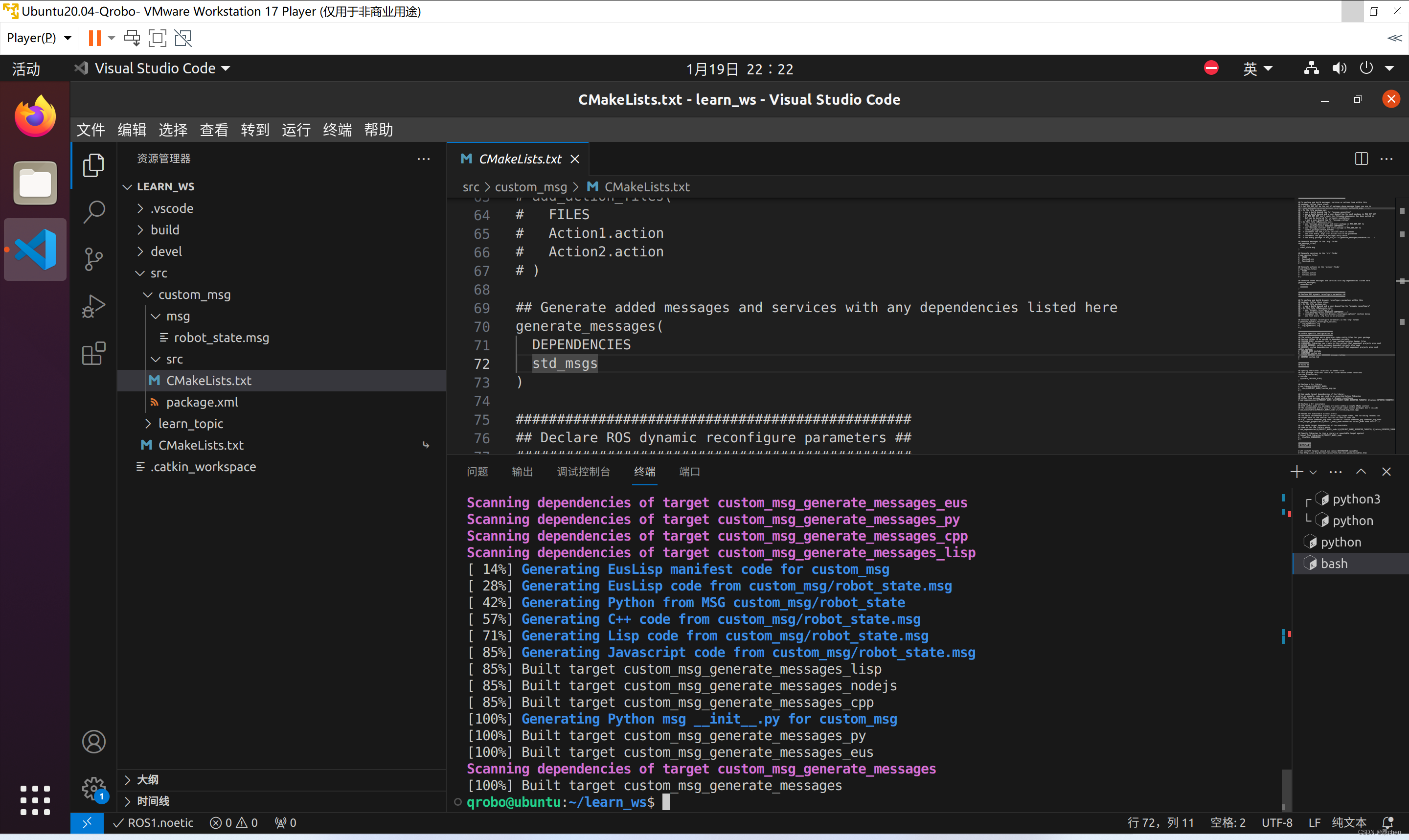Create a new terminal with plus icon
This screenshot has height=840, width=1409.
[x=1296, y=472]
